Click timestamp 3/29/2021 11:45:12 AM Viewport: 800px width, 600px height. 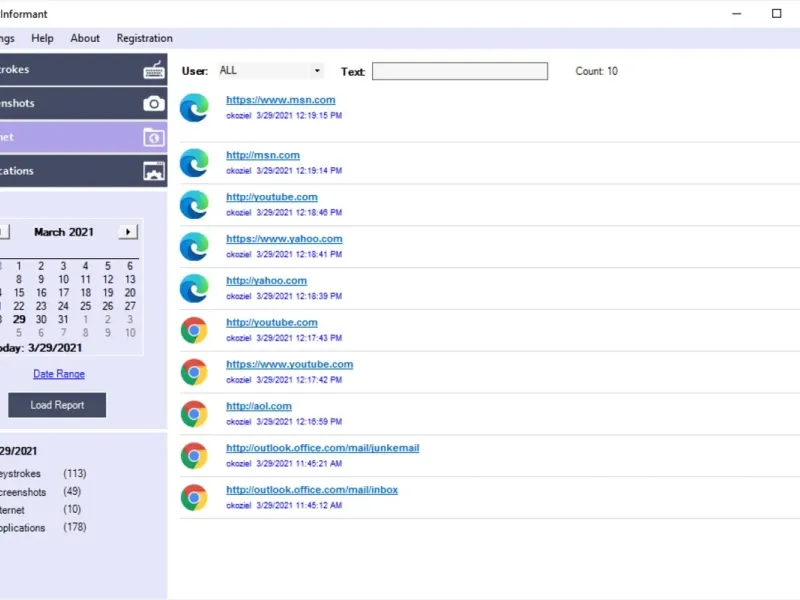(x=299, y=506)
